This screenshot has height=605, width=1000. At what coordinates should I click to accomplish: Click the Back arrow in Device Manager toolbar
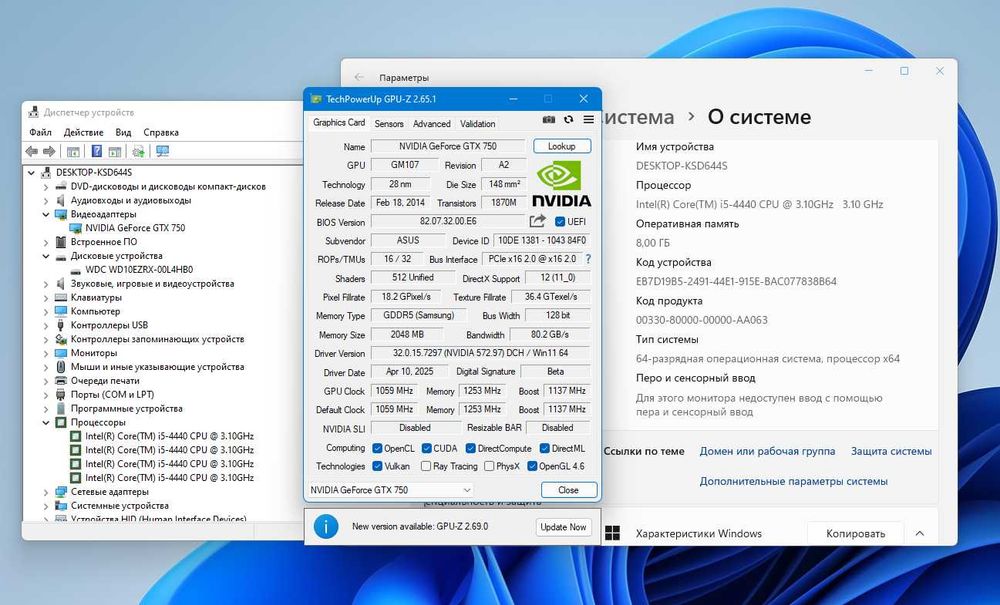click(x=31, y=151)
